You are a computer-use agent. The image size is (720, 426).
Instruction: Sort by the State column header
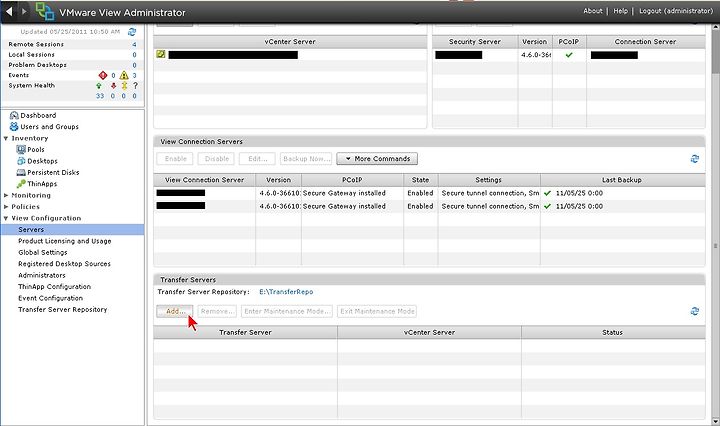click(x=421, y=180)
